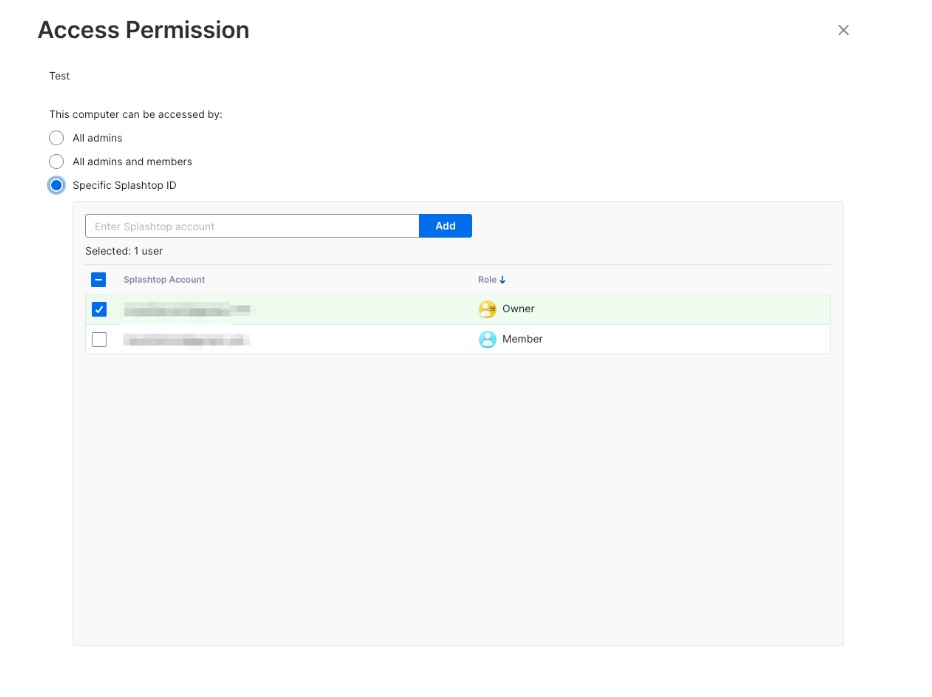Click the Member role avatar icon

(487, 339)
